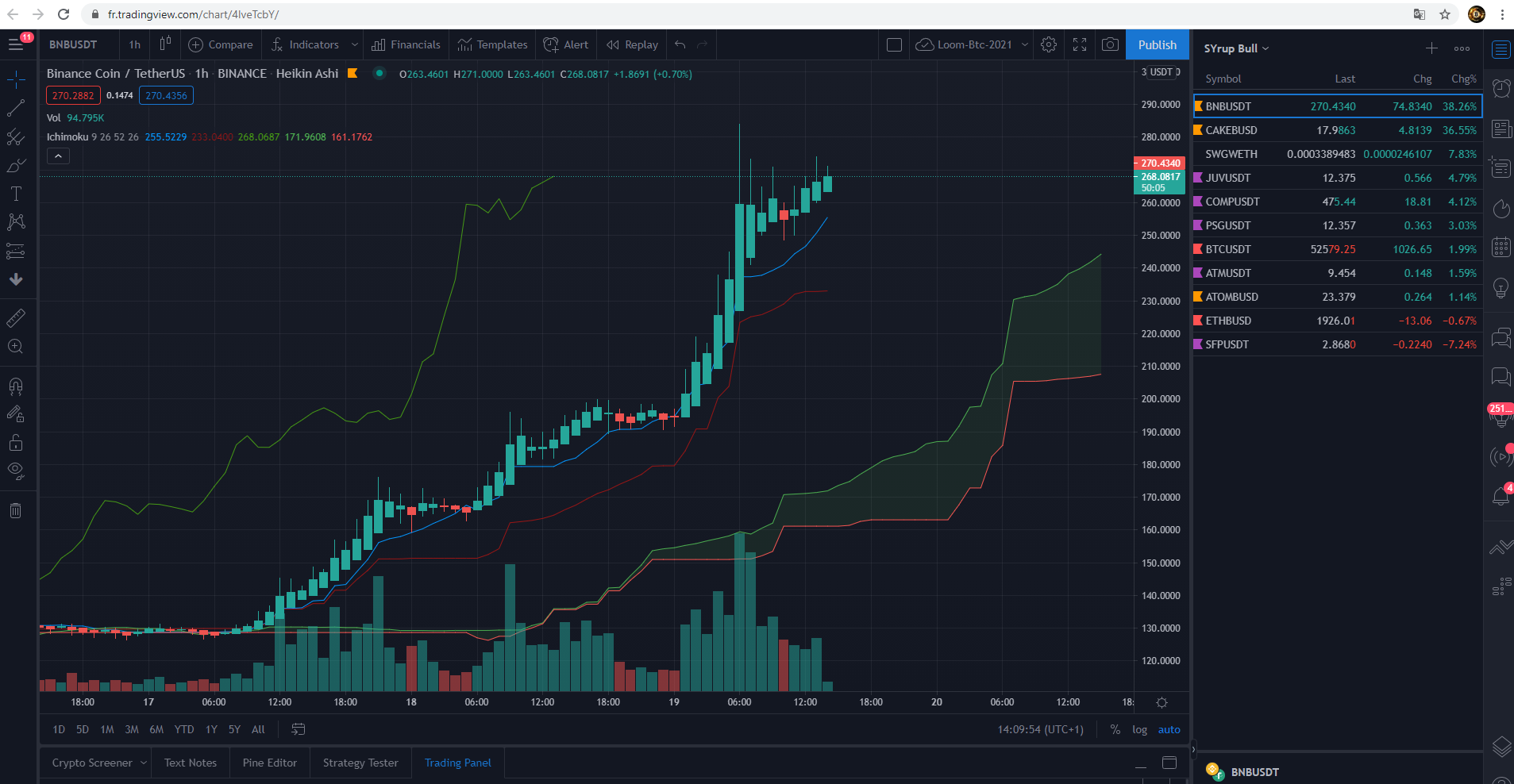Select the text annotation tool
Screen dimensions: 1514x784
[x=16, y=194]
